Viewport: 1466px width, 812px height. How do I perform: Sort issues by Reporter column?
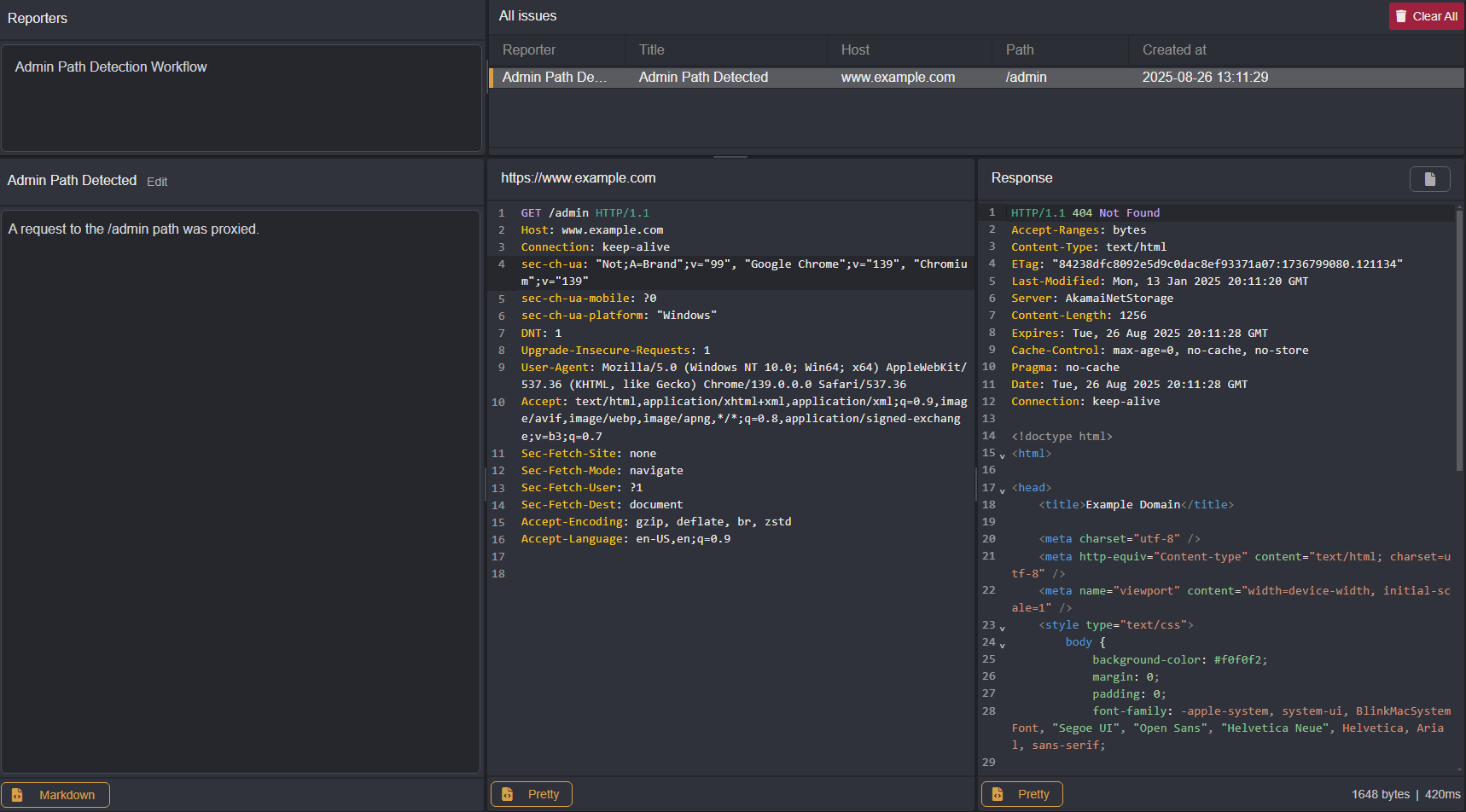coord(528,50)
